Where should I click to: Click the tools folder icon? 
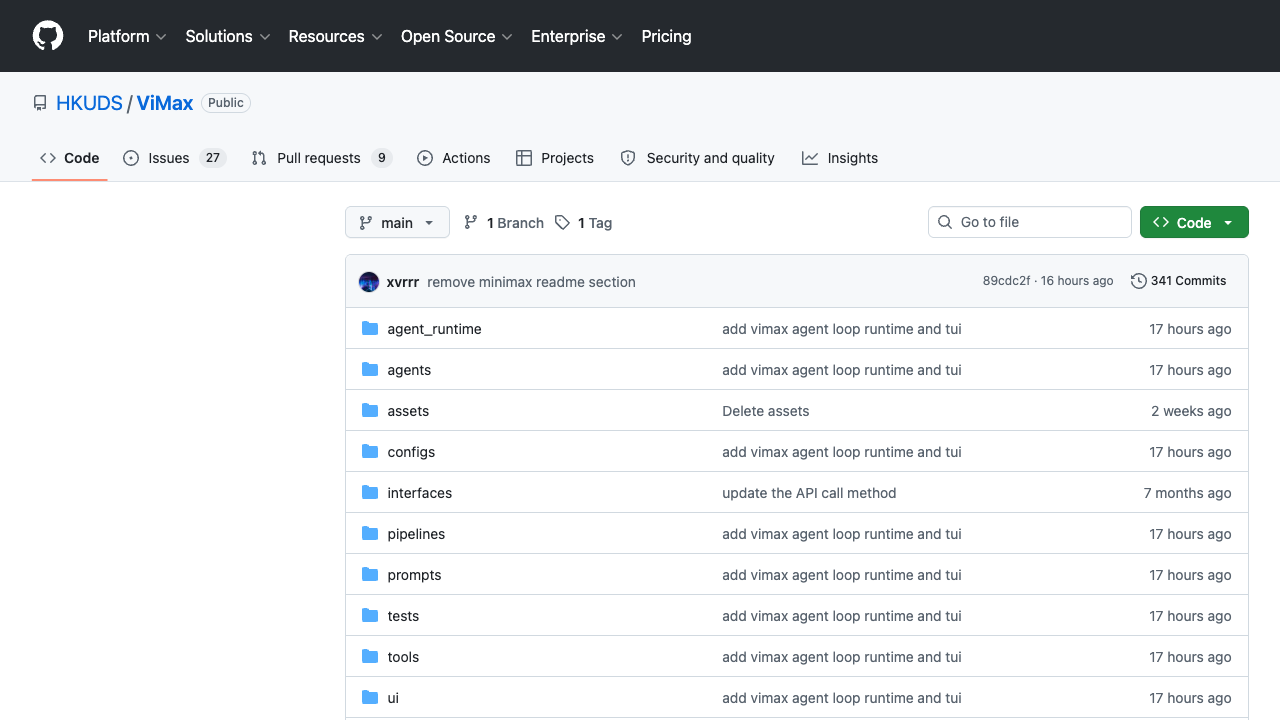click(x=370, y=656)
